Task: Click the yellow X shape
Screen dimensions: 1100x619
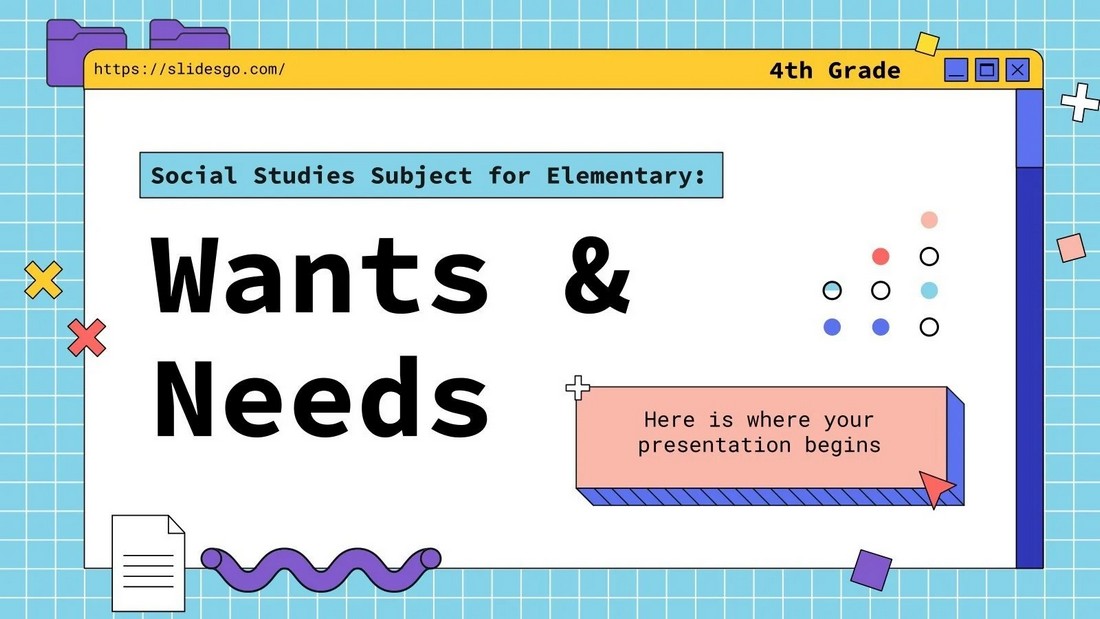Action: click(43, 280)
